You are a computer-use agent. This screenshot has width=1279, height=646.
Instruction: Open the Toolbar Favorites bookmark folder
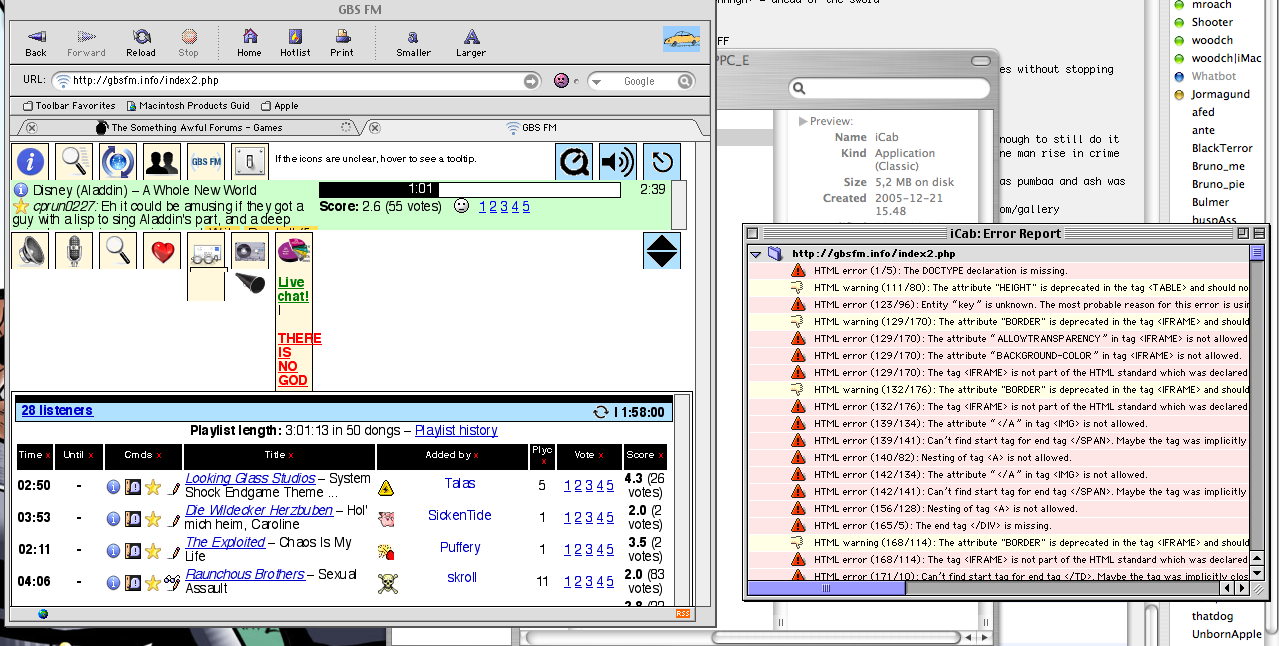point(68,106)
